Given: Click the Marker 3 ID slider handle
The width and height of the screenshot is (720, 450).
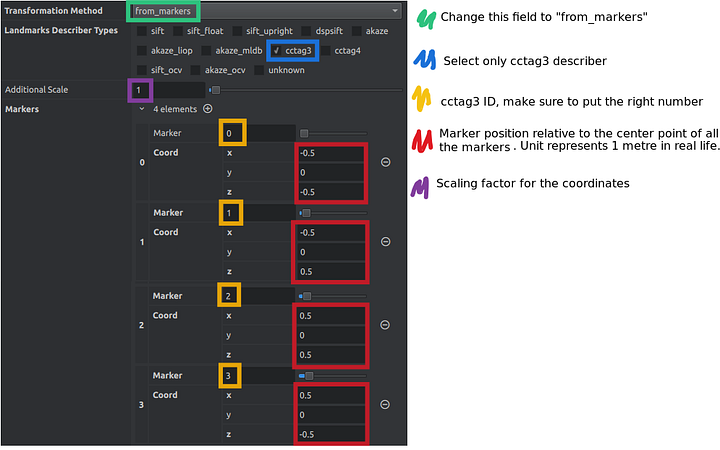Looking at the screenshot, I should point(309,376).
